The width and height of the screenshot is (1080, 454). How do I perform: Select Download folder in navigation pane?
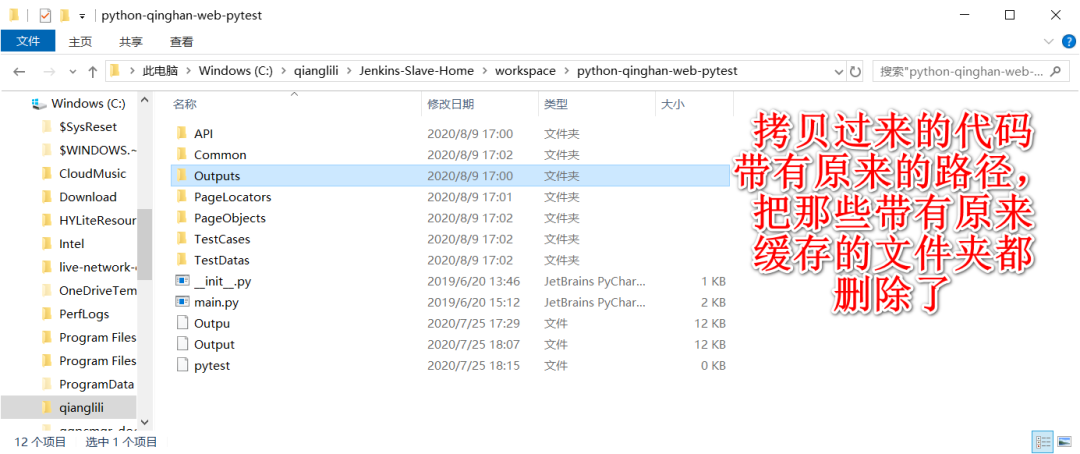point(87,197)
